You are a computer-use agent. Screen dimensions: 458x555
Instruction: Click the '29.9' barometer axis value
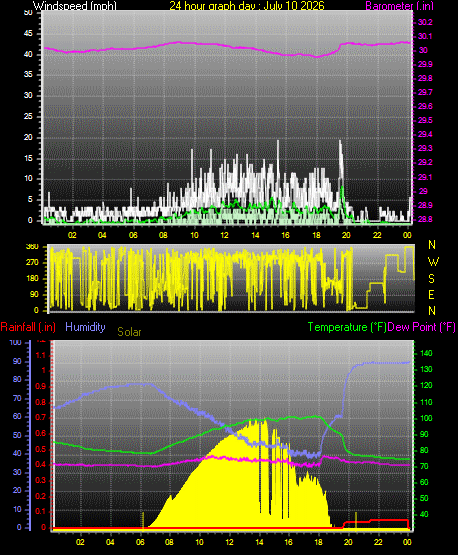425,64
